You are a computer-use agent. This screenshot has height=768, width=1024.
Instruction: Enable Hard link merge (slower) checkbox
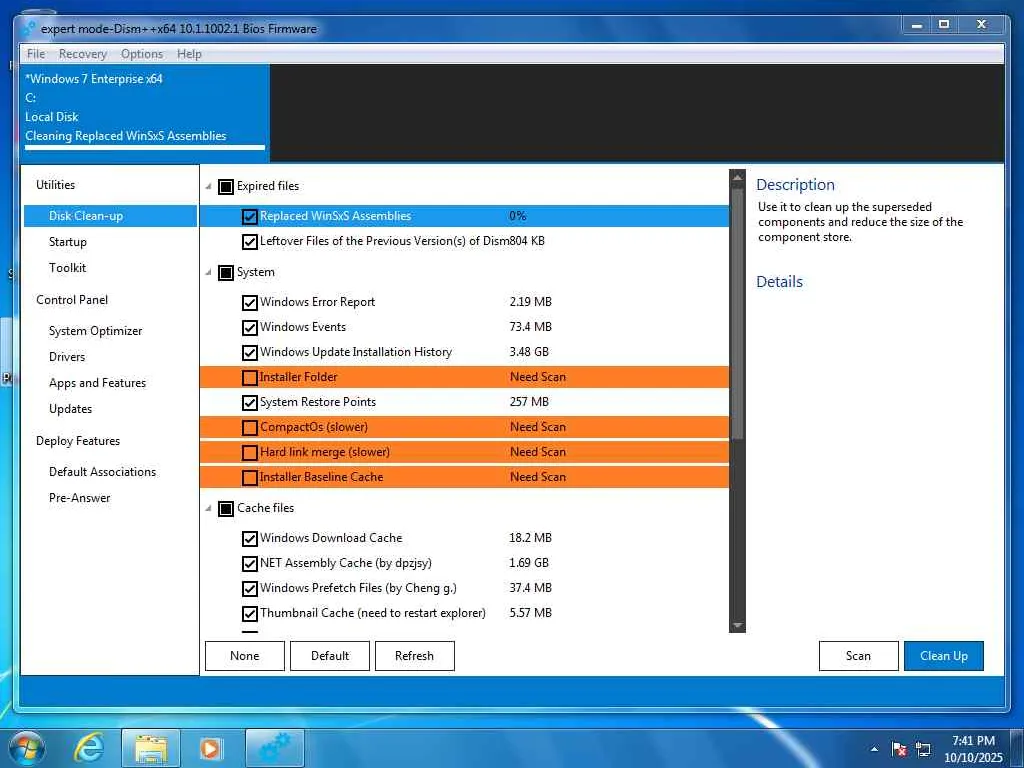pos(249,453)
